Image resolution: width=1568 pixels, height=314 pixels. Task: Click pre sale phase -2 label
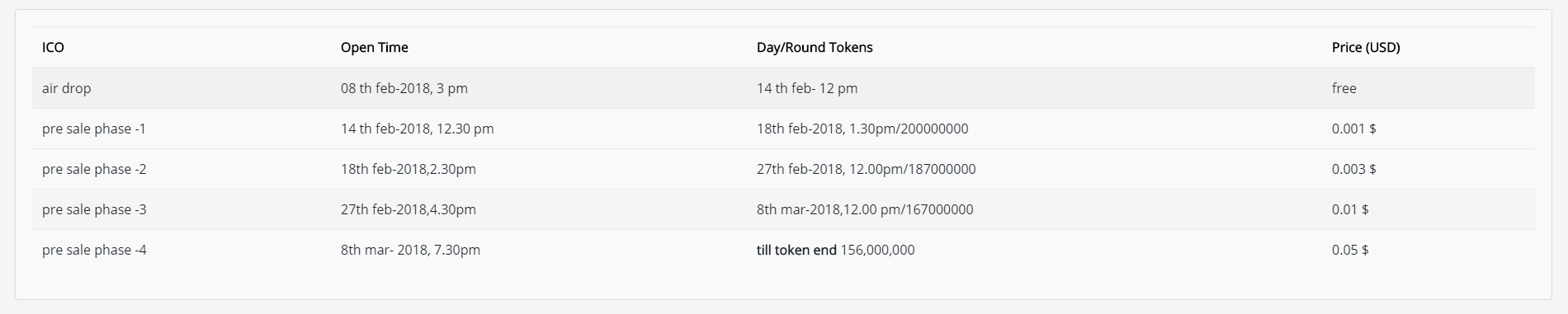pos(94,169)
